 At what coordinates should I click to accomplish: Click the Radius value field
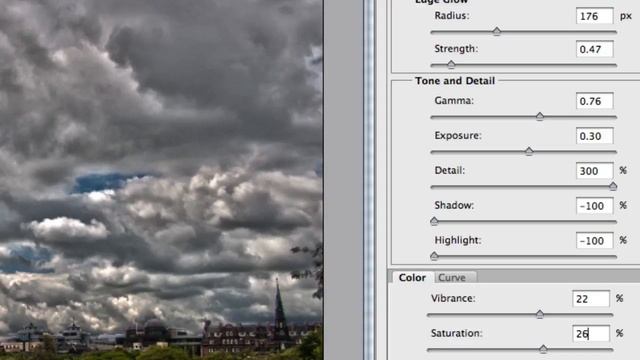tap(594, 16)
